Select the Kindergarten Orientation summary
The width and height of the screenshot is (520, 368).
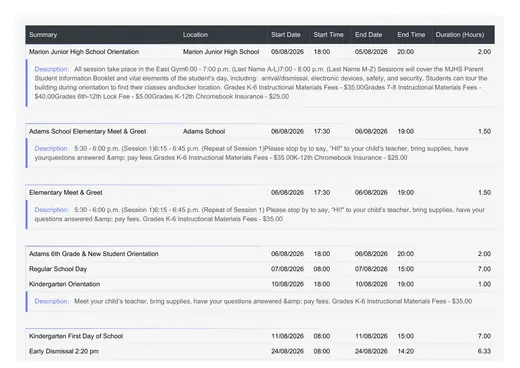click(64, 284)
